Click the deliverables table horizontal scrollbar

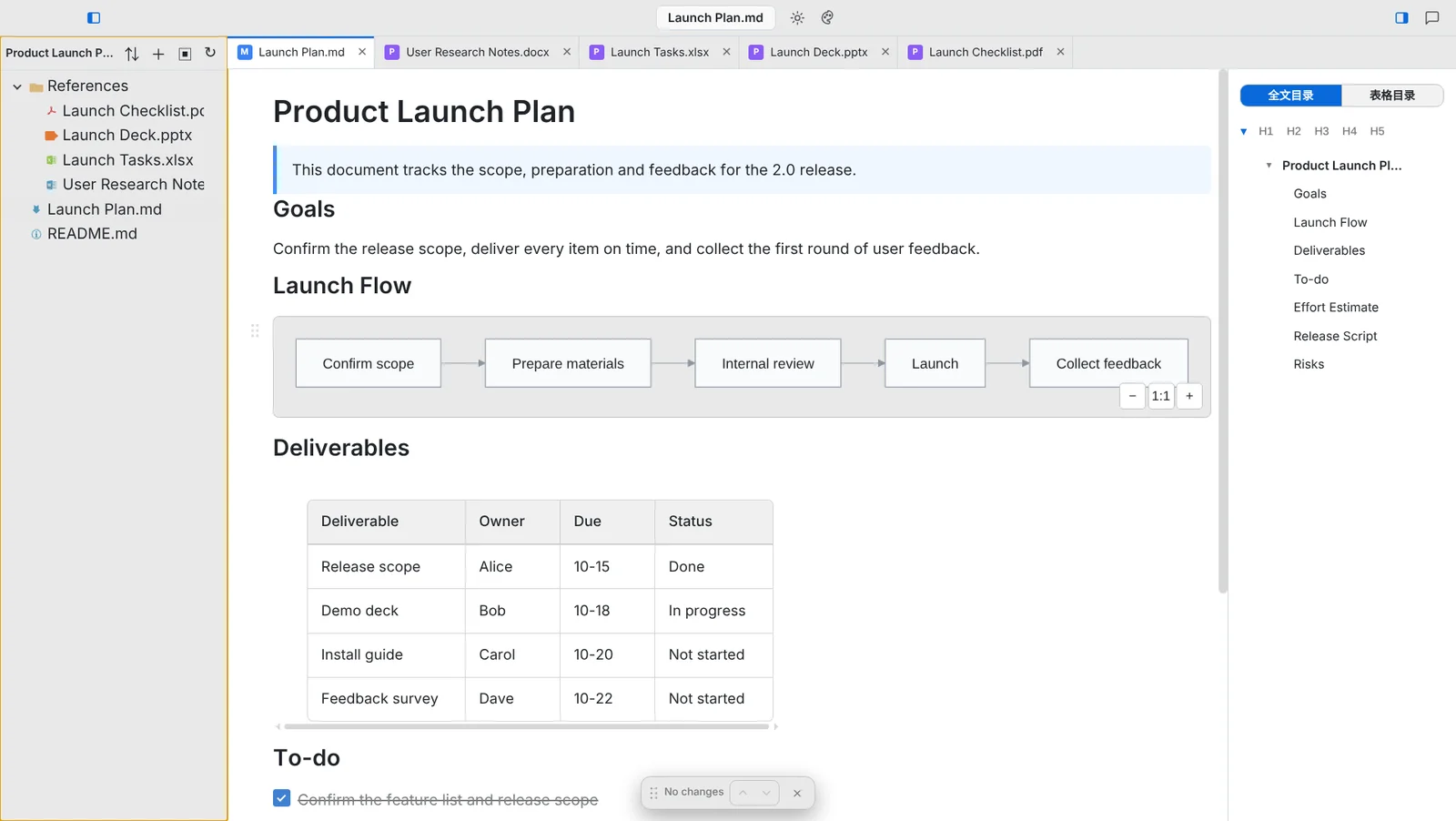(x=527, y=726)
